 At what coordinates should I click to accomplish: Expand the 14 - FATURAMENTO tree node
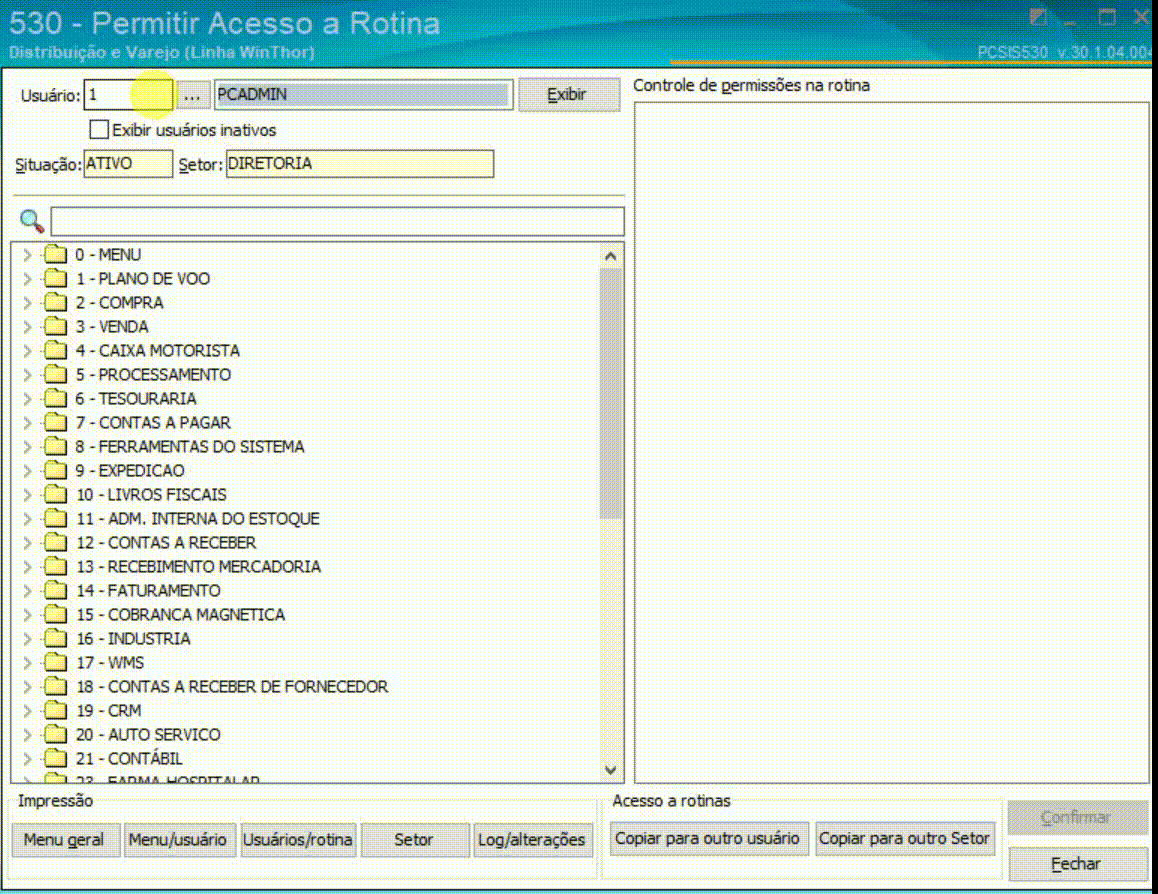[x=27, y=591]
